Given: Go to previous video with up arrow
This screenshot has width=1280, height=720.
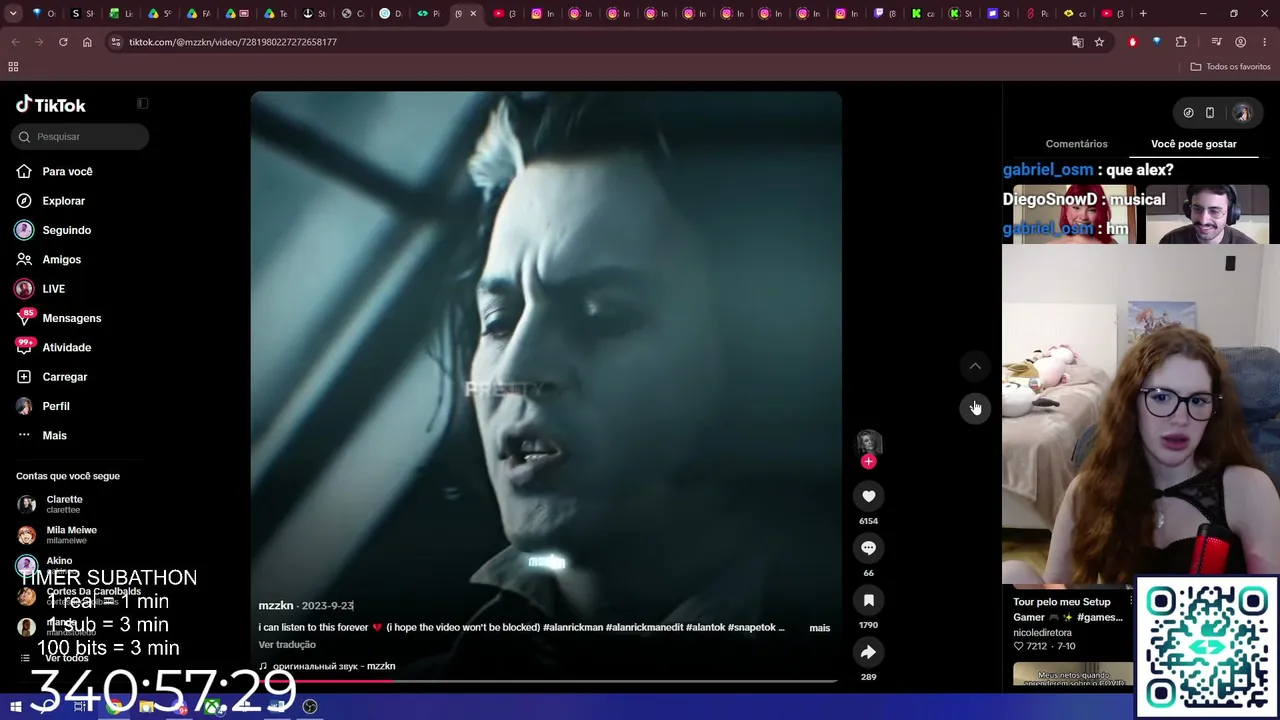Looking at the screenshot, I should click(975, 366).
